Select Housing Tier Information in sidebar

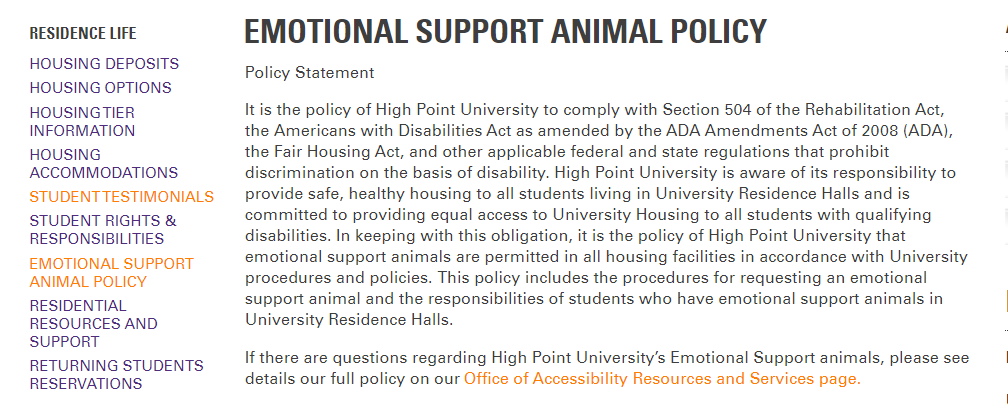pos(82,122)
